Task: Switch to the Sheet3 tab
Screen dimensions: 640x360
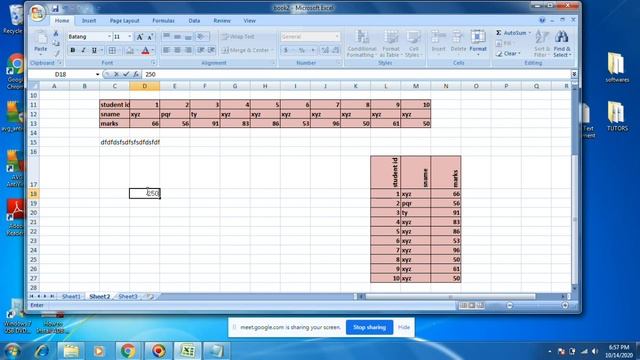Action: point(128,296)
